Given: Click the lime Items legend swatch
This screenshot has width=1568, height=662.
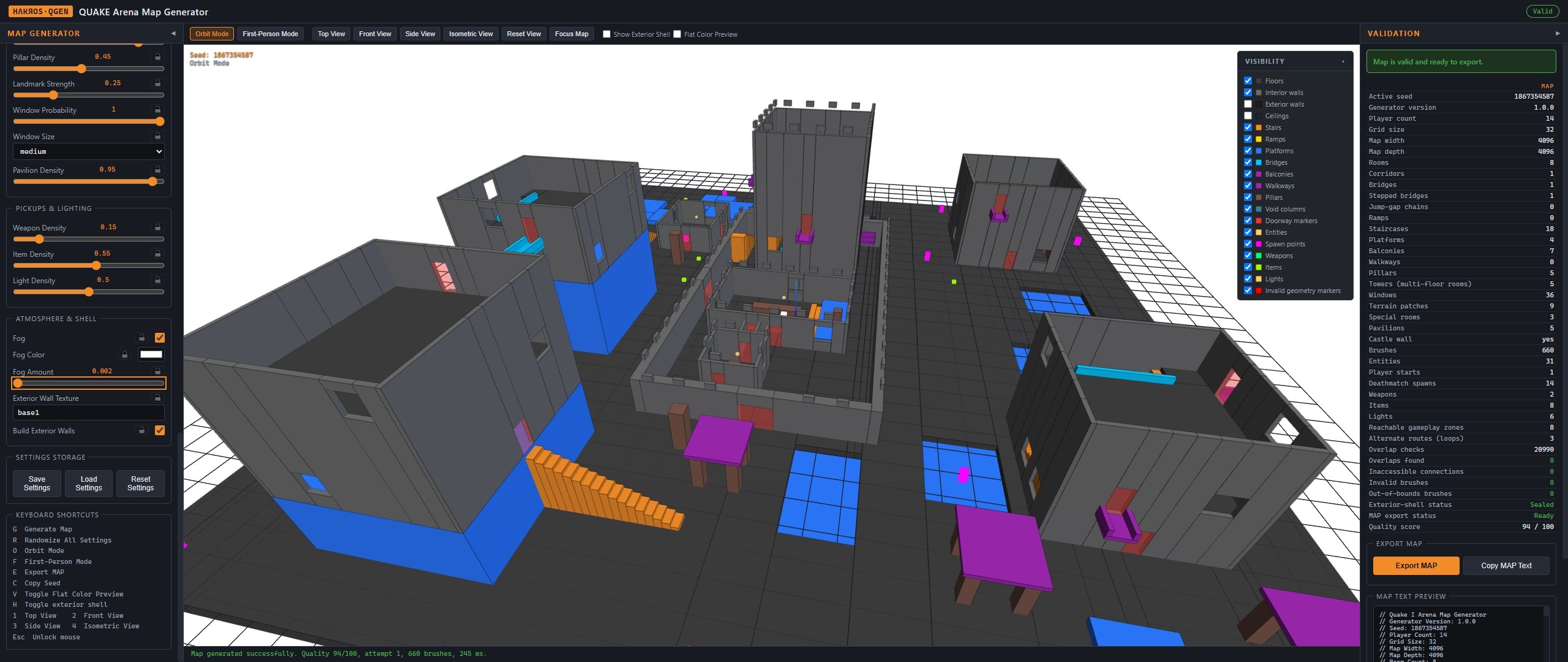Looking at the screenshot, I should pos(1259,267).
